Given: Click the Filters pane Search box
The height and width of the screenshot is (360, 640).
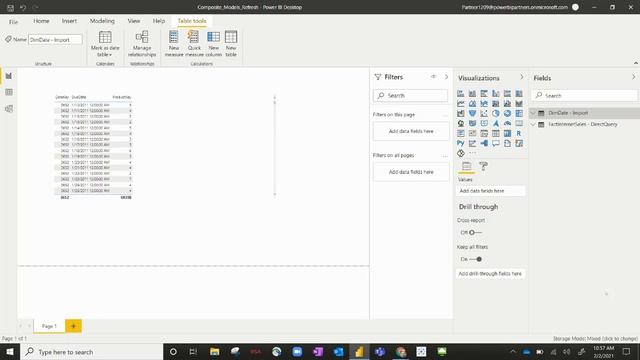Looking at the screenshot, I should [410, 96].
